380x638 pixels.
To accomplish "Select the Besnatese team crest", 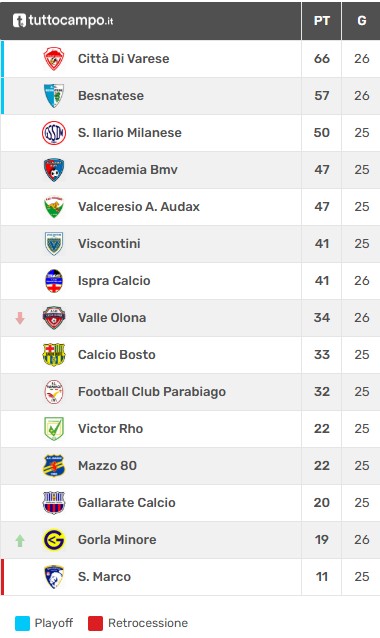I will [x=54, y=96].
